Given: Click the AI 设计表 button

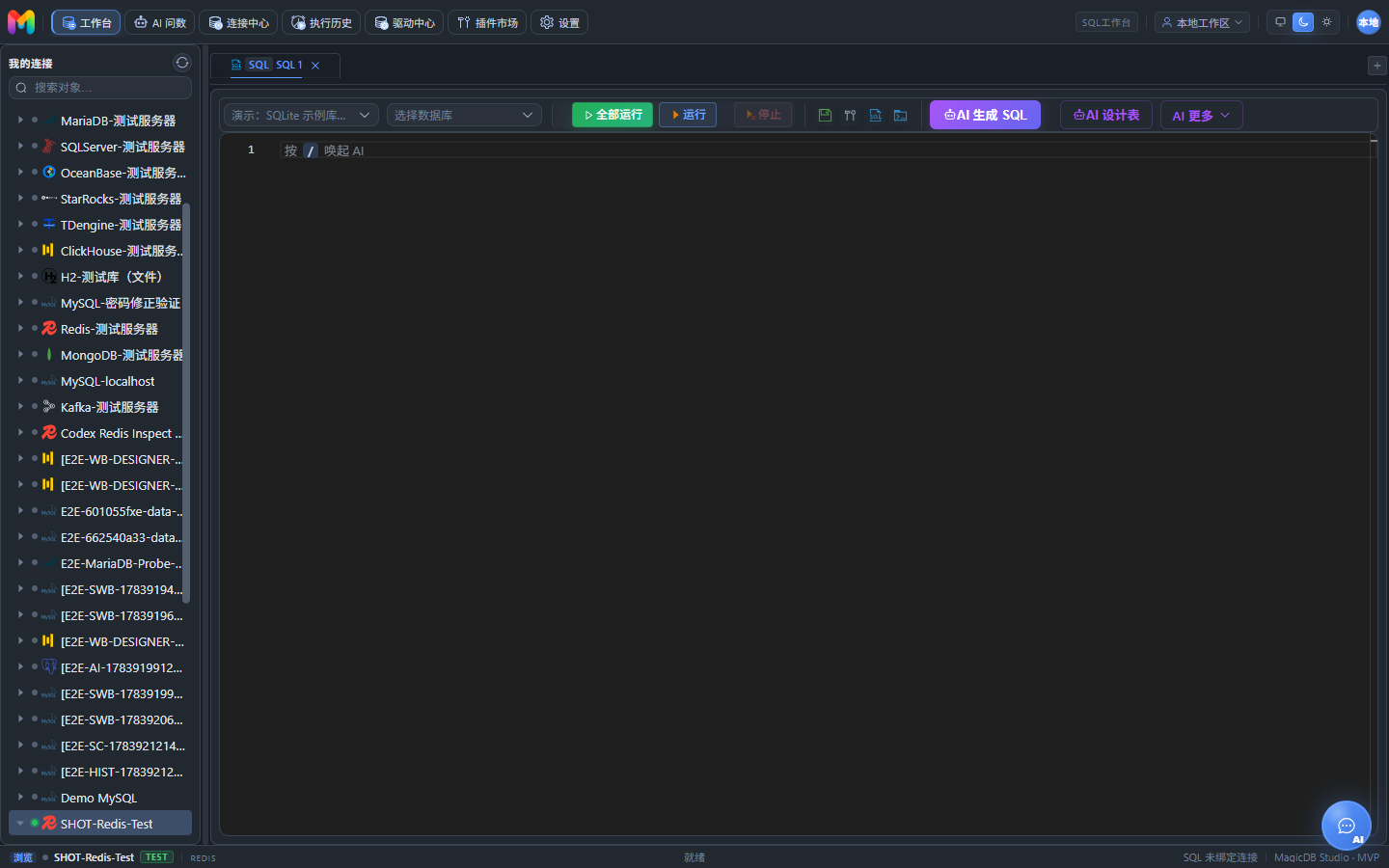Looking at the screenshot, I should pos(1106,115).
